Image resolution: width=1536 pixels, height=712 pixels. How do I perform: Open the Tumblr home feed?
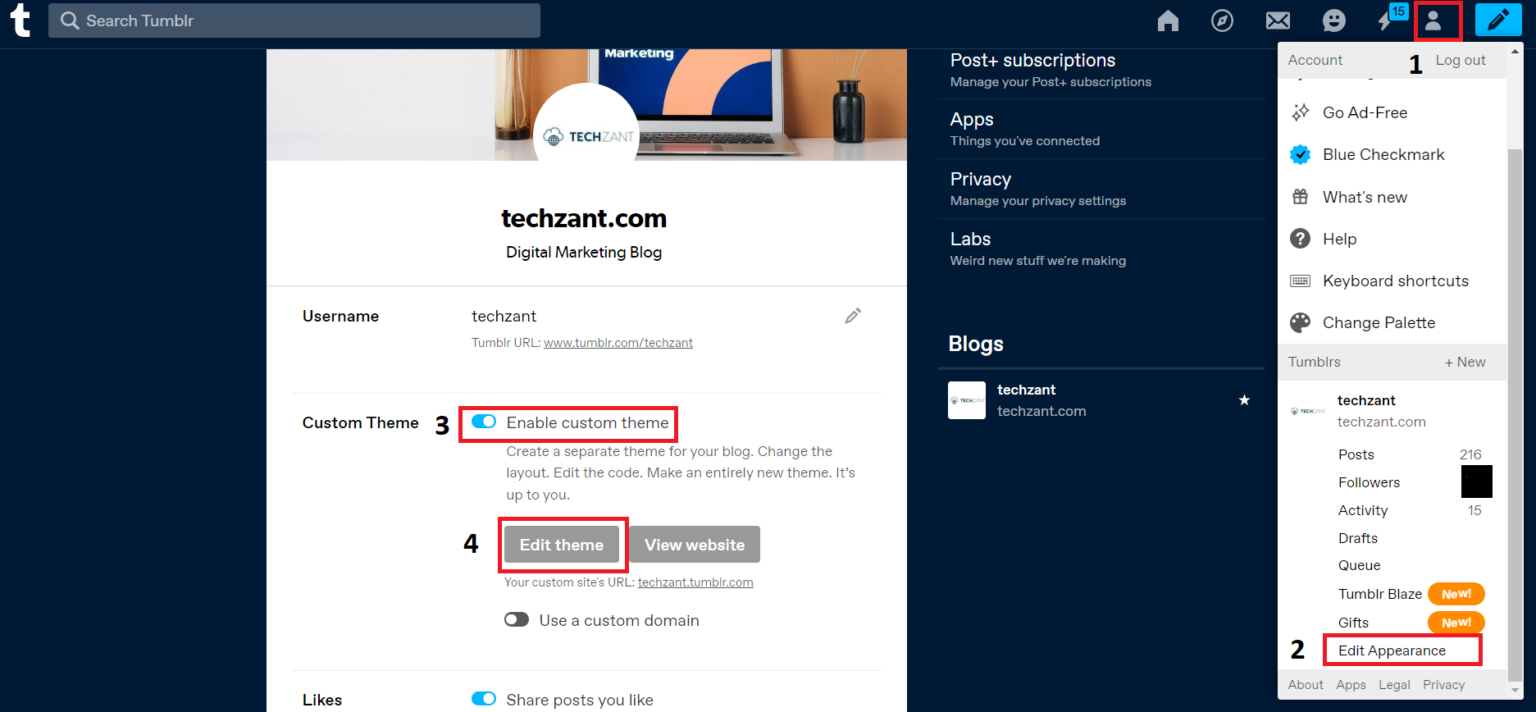coord(1167,20)
